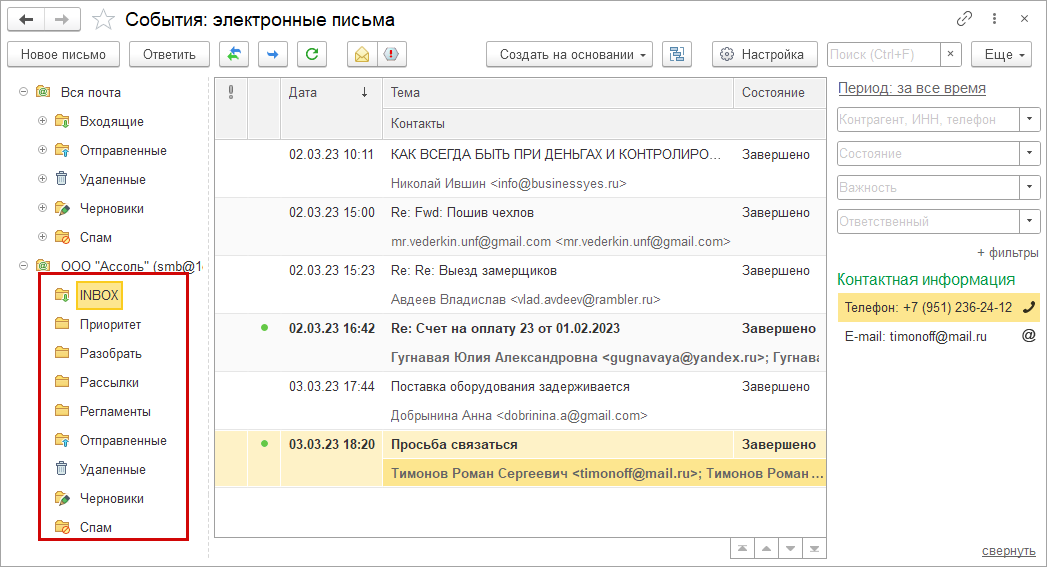Expand the Входящие folder under Вся почта
The width and height of the screenshot is (1047, 567).
click(42, 122)
